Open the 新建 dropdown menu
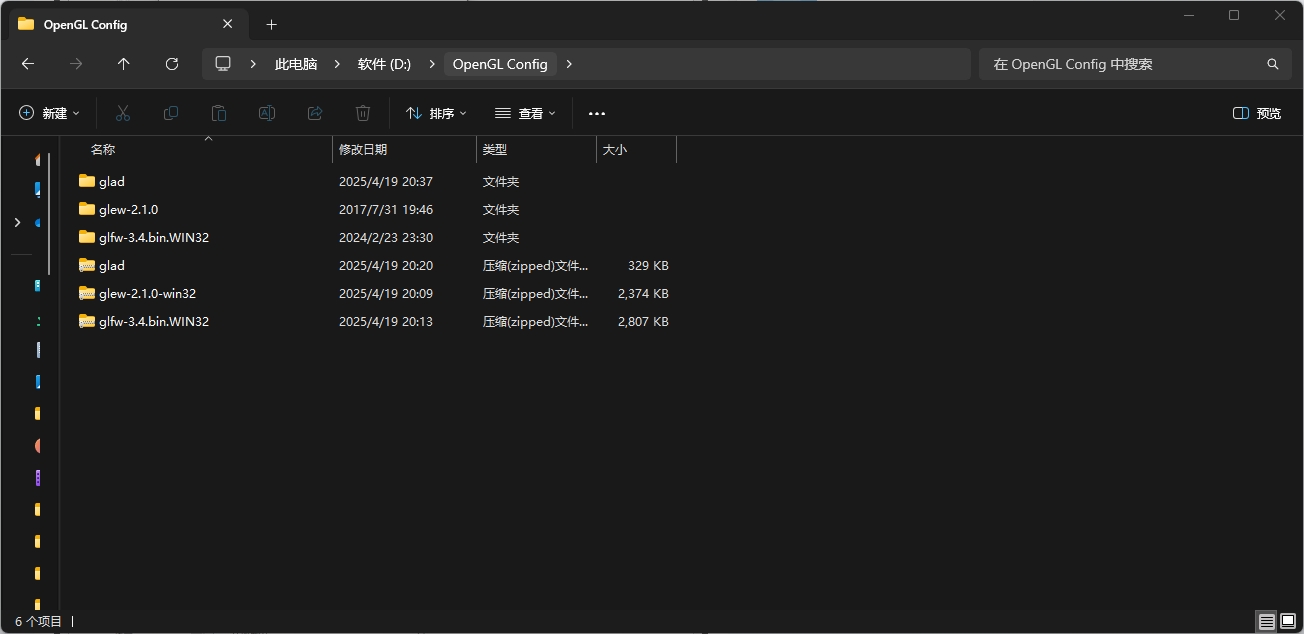1304x634 pixels. click(49, 113)
